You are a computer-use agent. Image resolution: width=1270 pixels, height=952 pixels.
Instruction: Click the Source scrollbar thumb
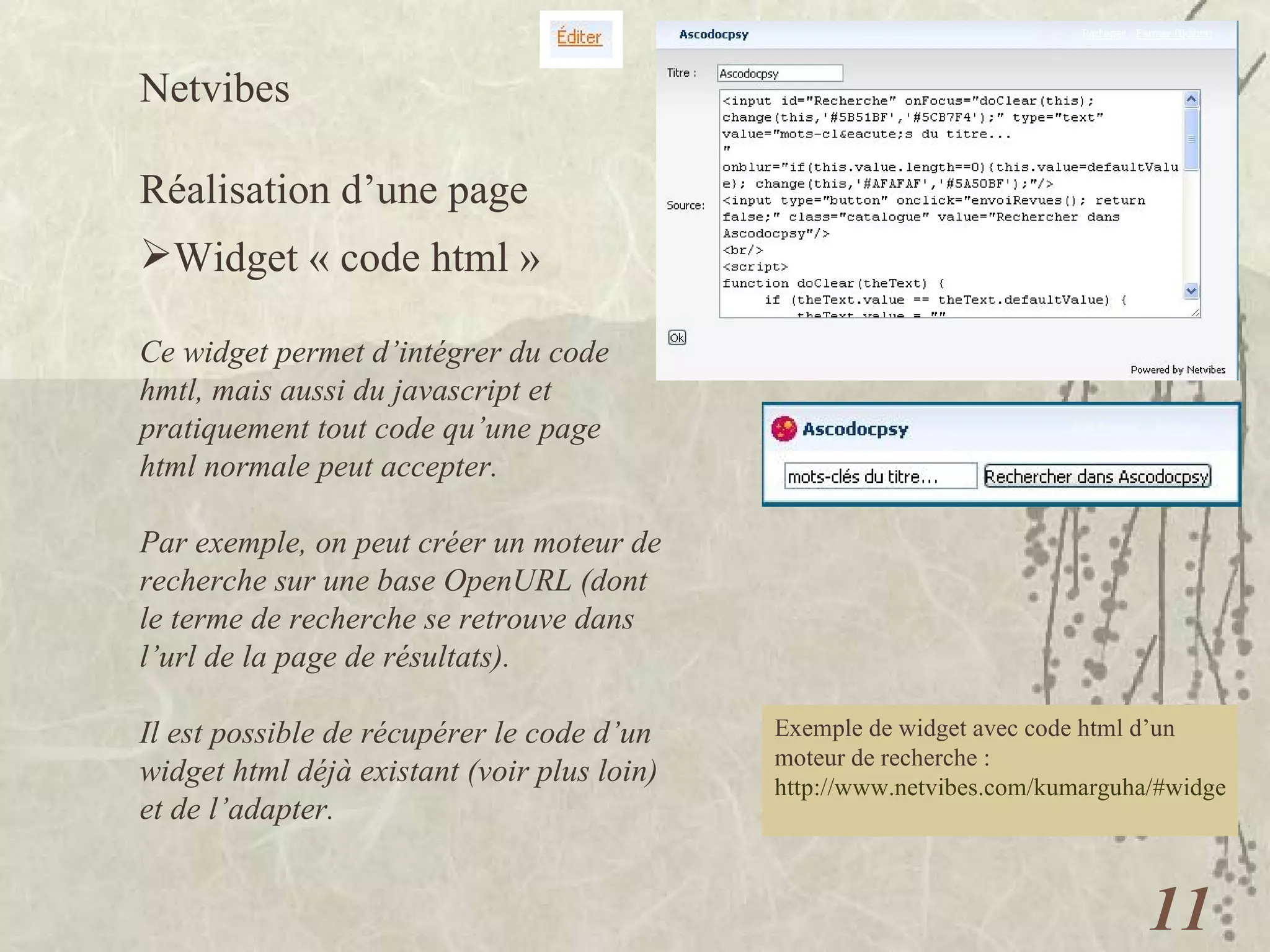(1191, 139)
